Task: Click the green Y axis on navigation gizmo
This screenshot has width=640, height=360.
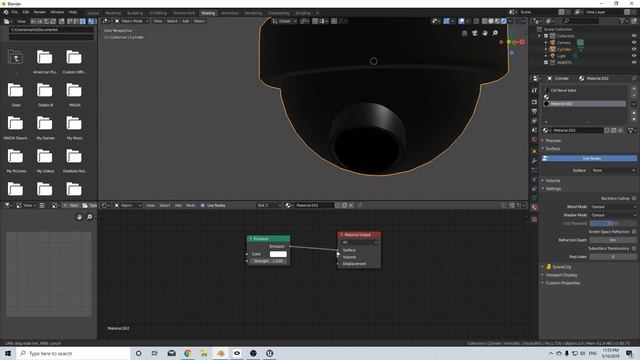Action: coord(509,42)
